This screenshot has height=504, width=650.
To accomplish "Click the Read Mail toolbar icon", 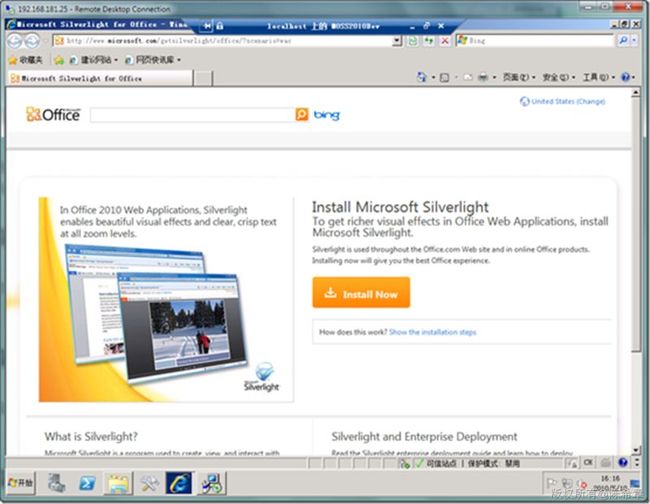I will (468, 77).
